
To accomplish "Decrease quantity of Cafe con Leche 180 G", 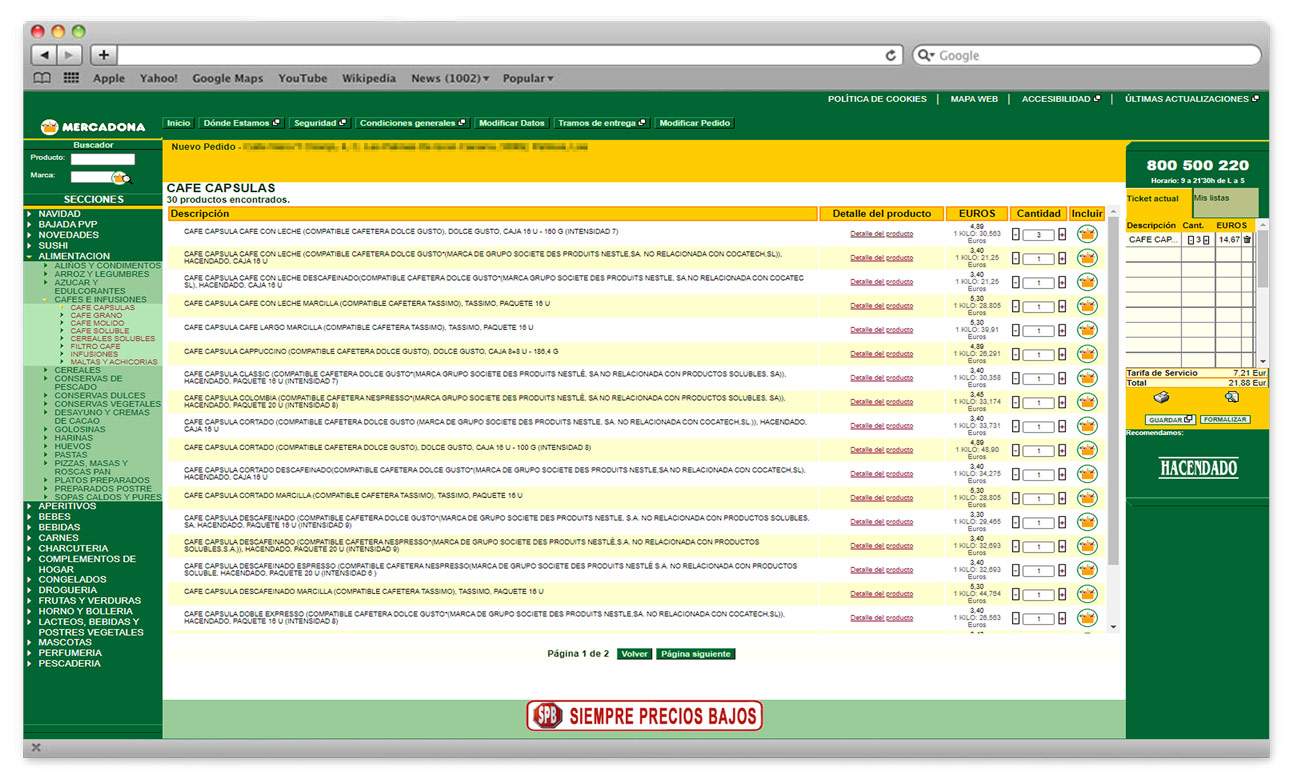I will pyautogui.click(x=1016, y=235).
